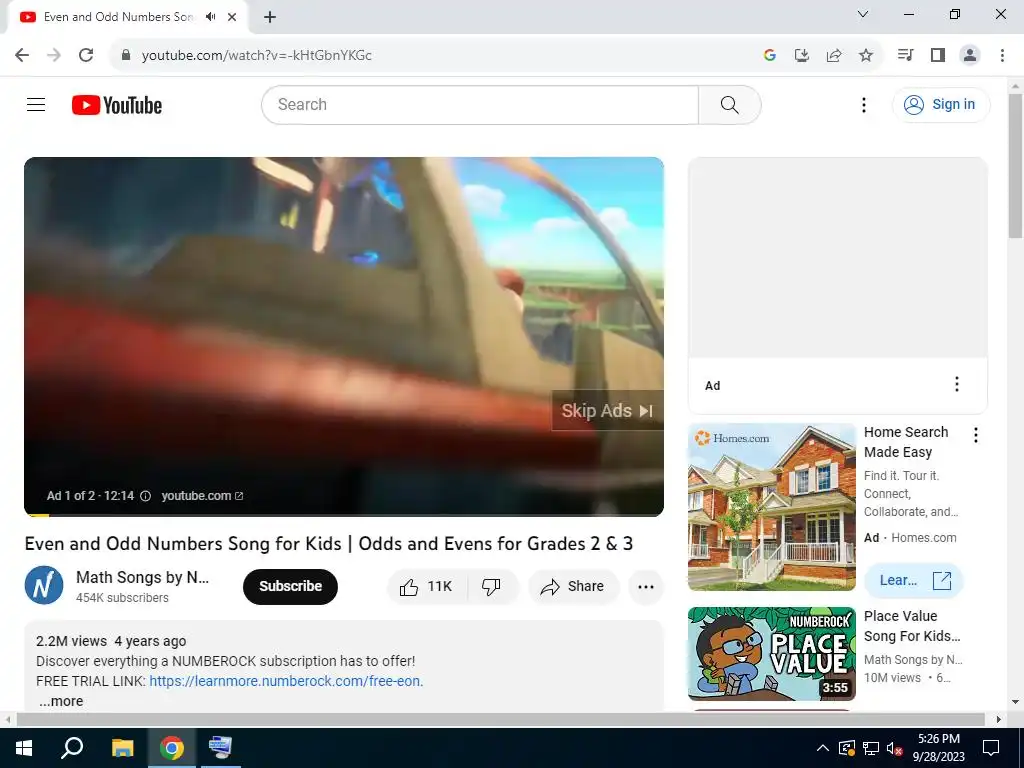Screen dimensions: 1024x768
Task: Open the network tray icon
Action: click(x=871, y=748)
